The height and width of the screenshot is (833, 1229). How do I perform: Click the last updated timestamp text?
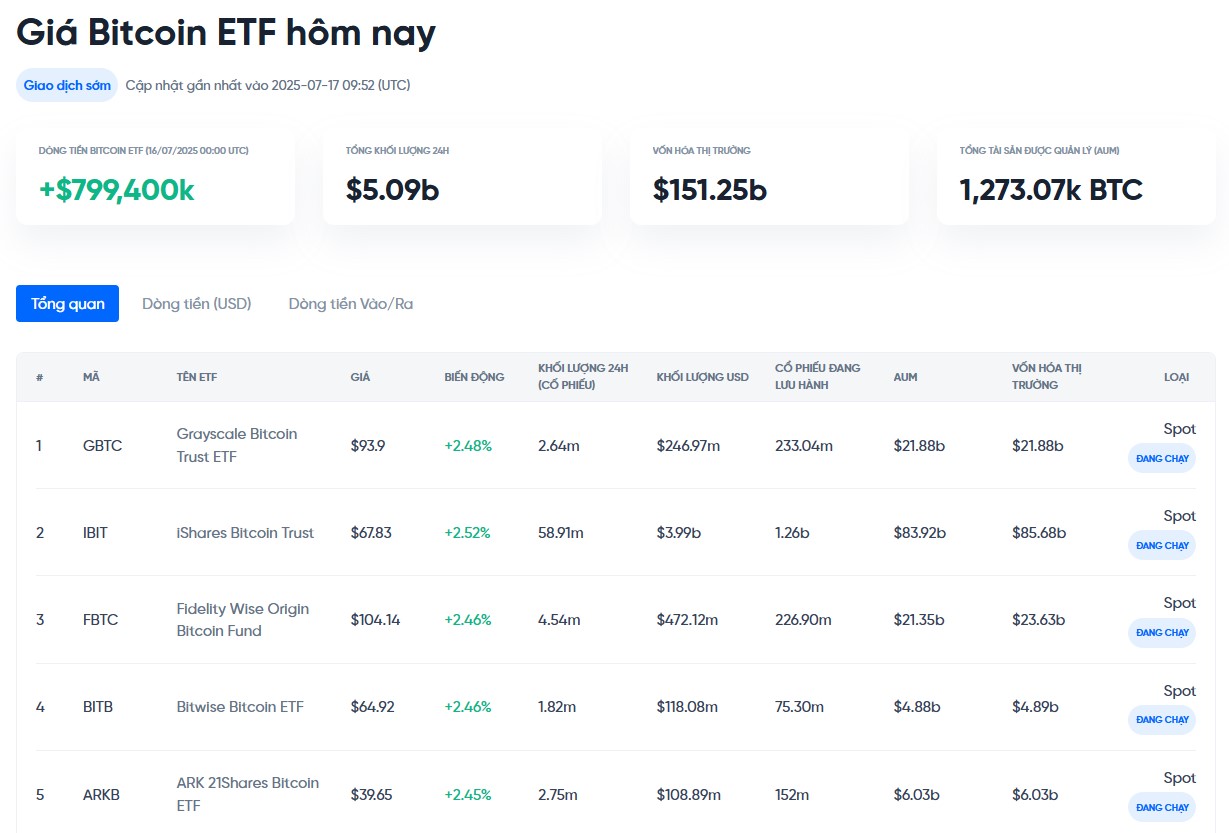click(268, 85)
